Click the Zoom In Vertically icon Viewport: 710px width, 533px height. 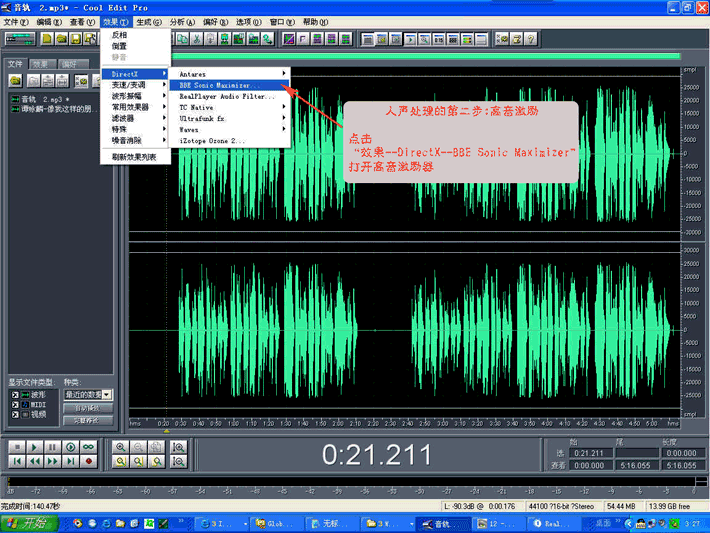[x=178, y=447]
